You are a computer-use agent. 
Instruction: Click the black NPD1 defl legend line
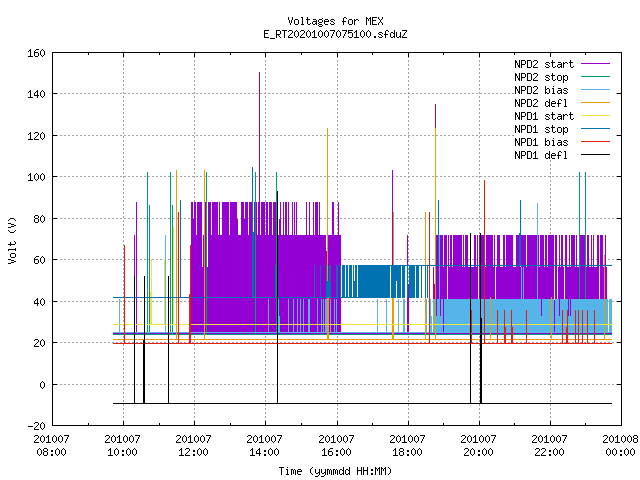pos(595,155)
